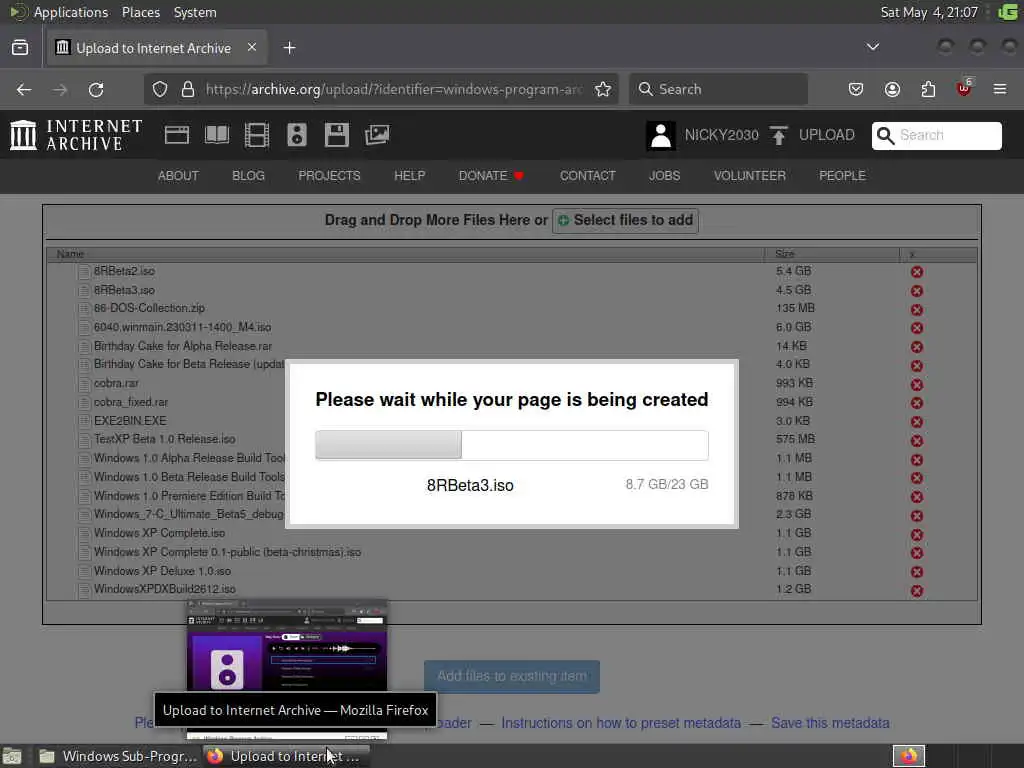Open the Firefox extensions puzzle icon

(x=928, y=89)
